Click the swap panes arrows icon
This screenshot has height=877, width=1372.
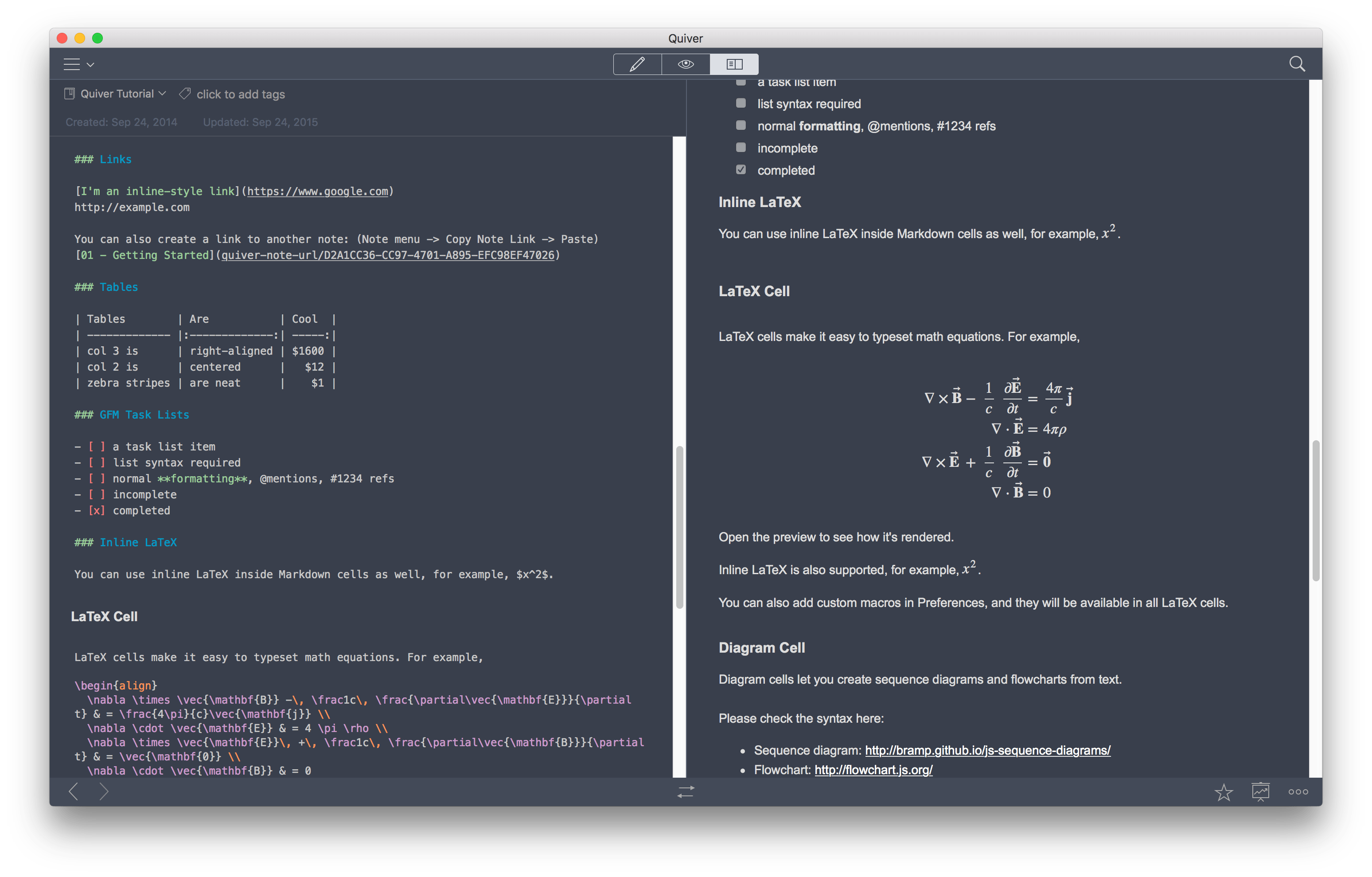click(x=686, y=791)
